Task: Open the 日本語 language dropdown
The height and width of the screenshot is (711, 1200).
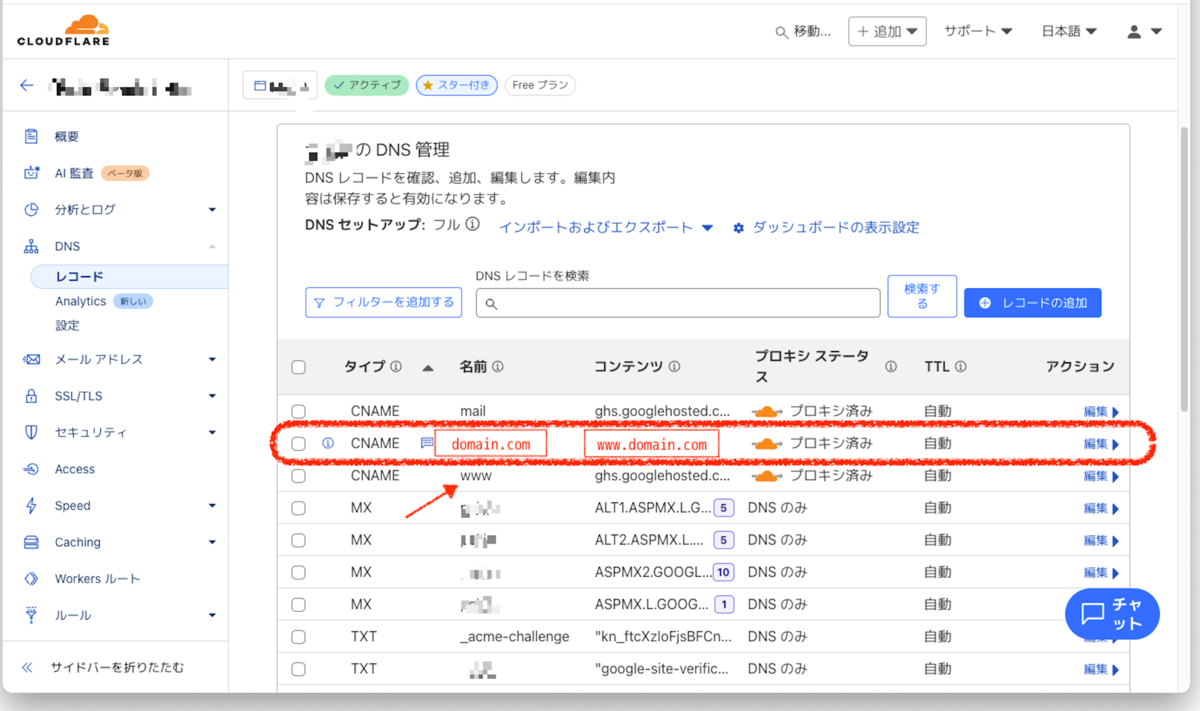Action: click(x=1069, y=32)
